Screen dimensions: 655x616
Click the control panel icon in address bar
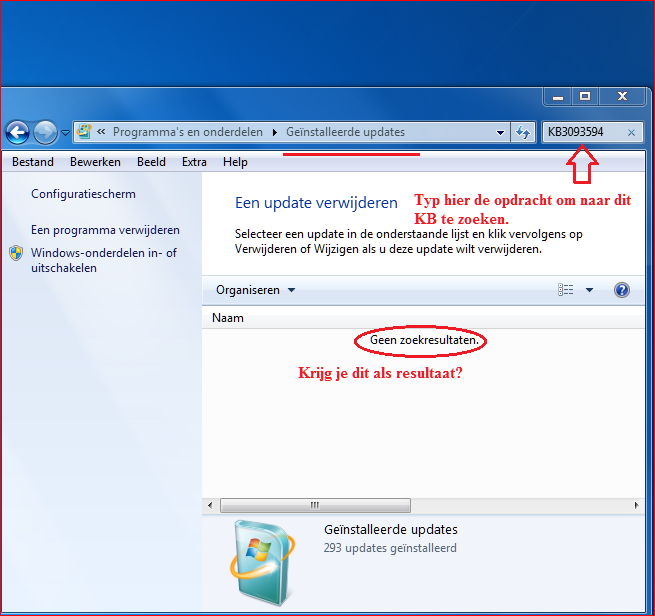tap(84, 132)
